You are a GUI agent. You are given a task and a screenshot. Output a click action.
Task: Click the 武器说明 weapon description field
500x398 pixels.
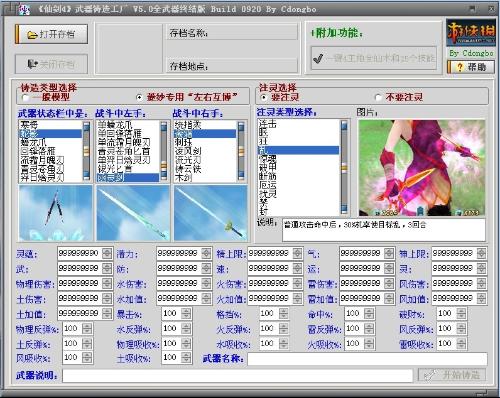pyautogui.click(x=237, y=376)
